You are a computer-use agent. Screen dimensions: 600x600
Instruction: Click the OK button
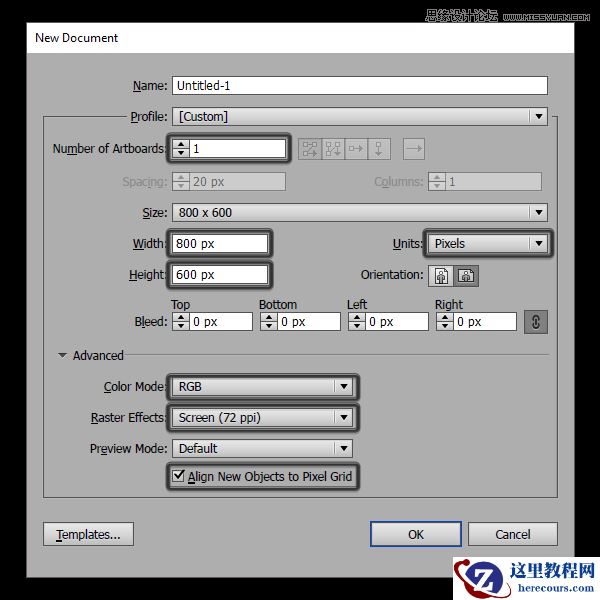(416, 534)
